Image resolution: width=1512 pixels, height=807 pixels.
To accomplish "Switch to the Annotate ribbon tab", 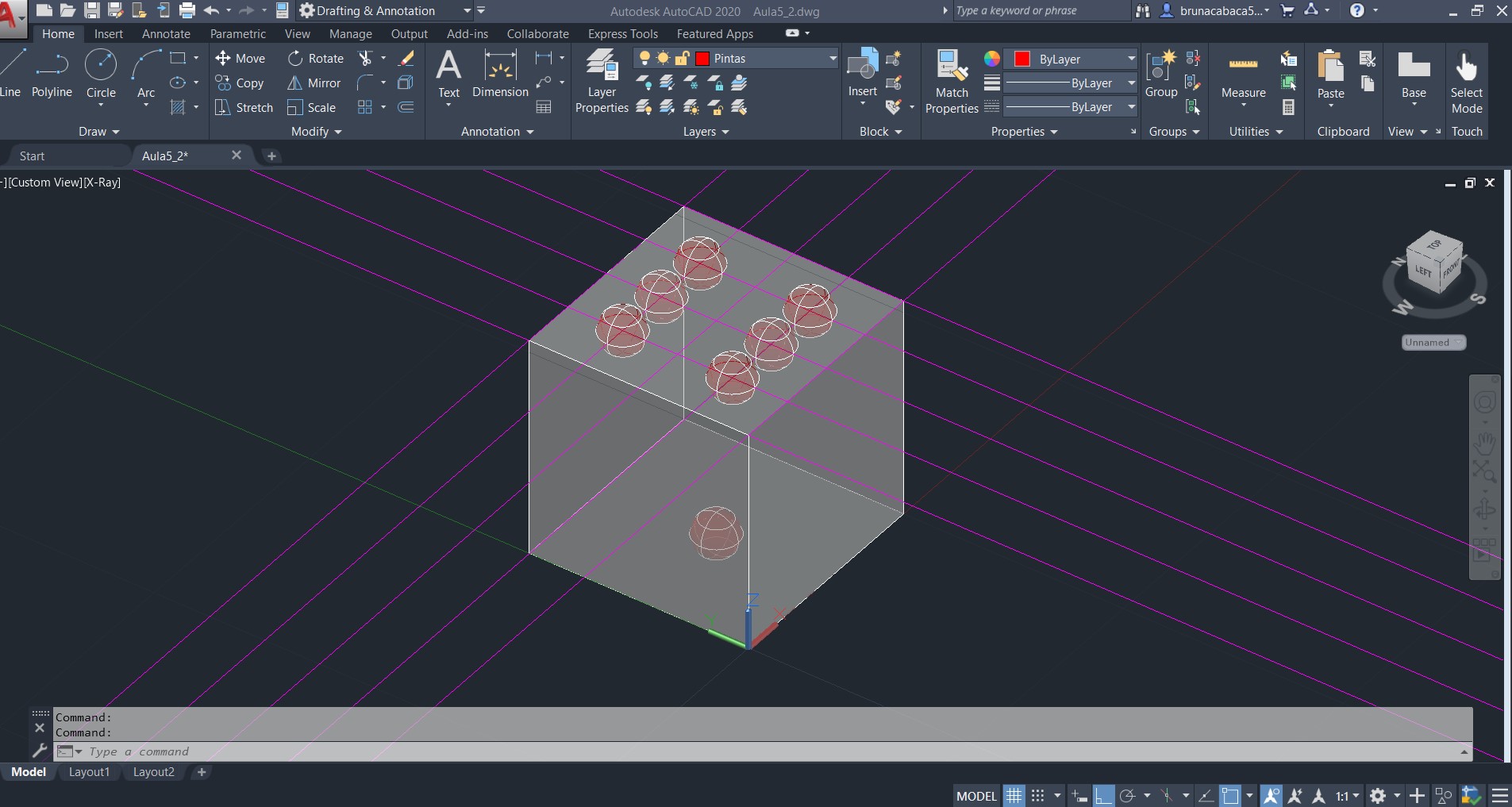I will pyautogui.click(x=166, y=33).
